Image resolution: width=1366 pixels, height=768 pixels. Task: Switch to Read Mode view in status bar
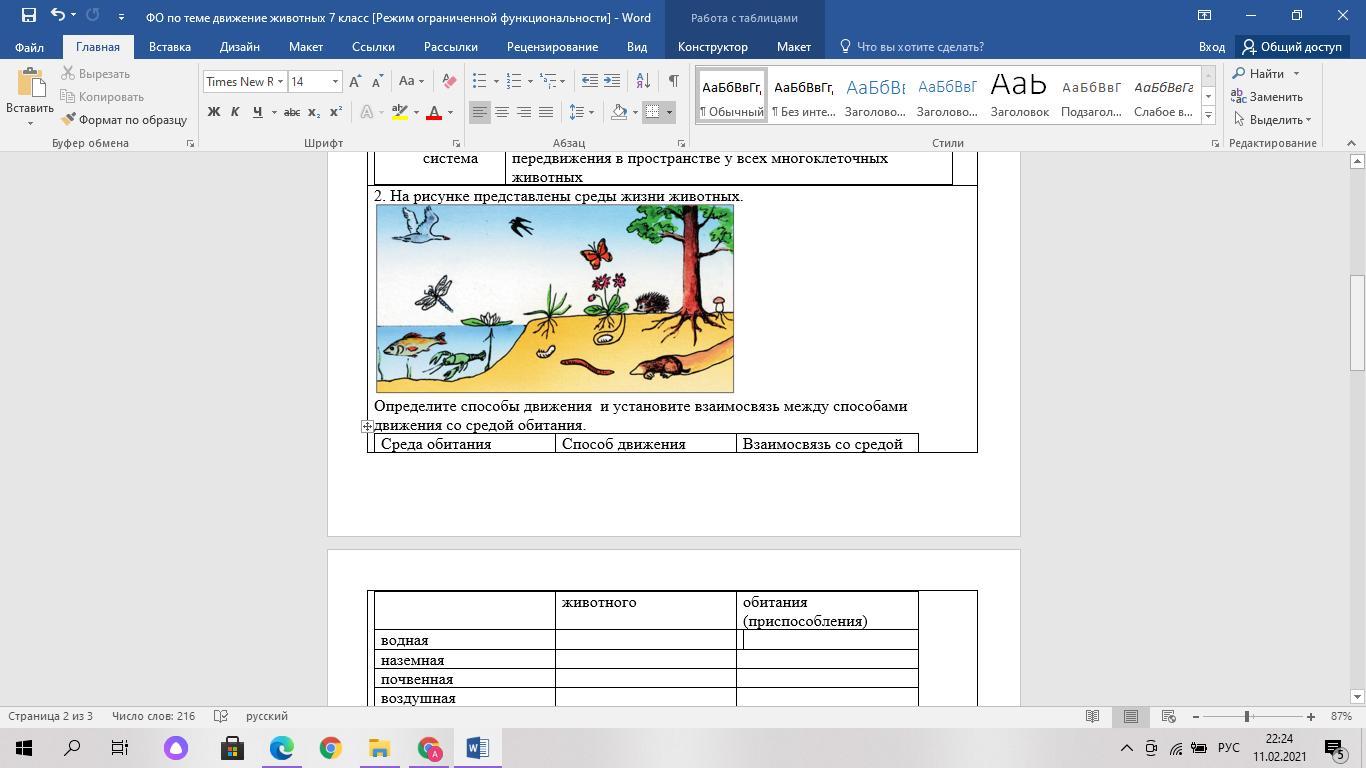click(x=1093, y=716)
